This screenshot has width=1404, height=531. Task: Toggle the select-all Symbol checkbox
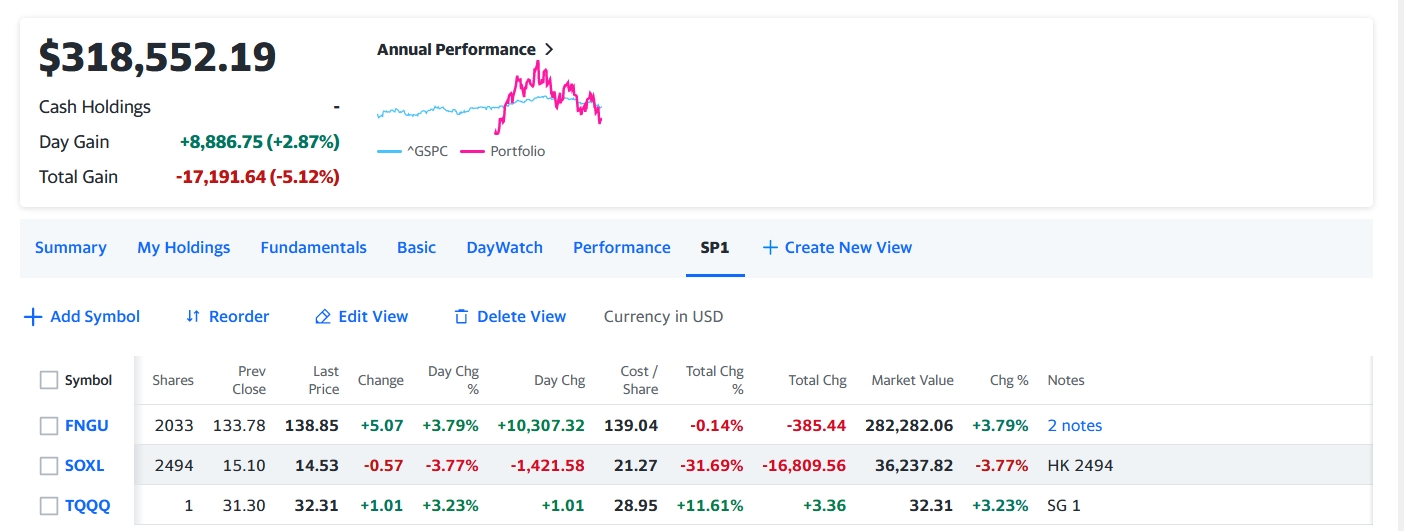tap(49, 380)
